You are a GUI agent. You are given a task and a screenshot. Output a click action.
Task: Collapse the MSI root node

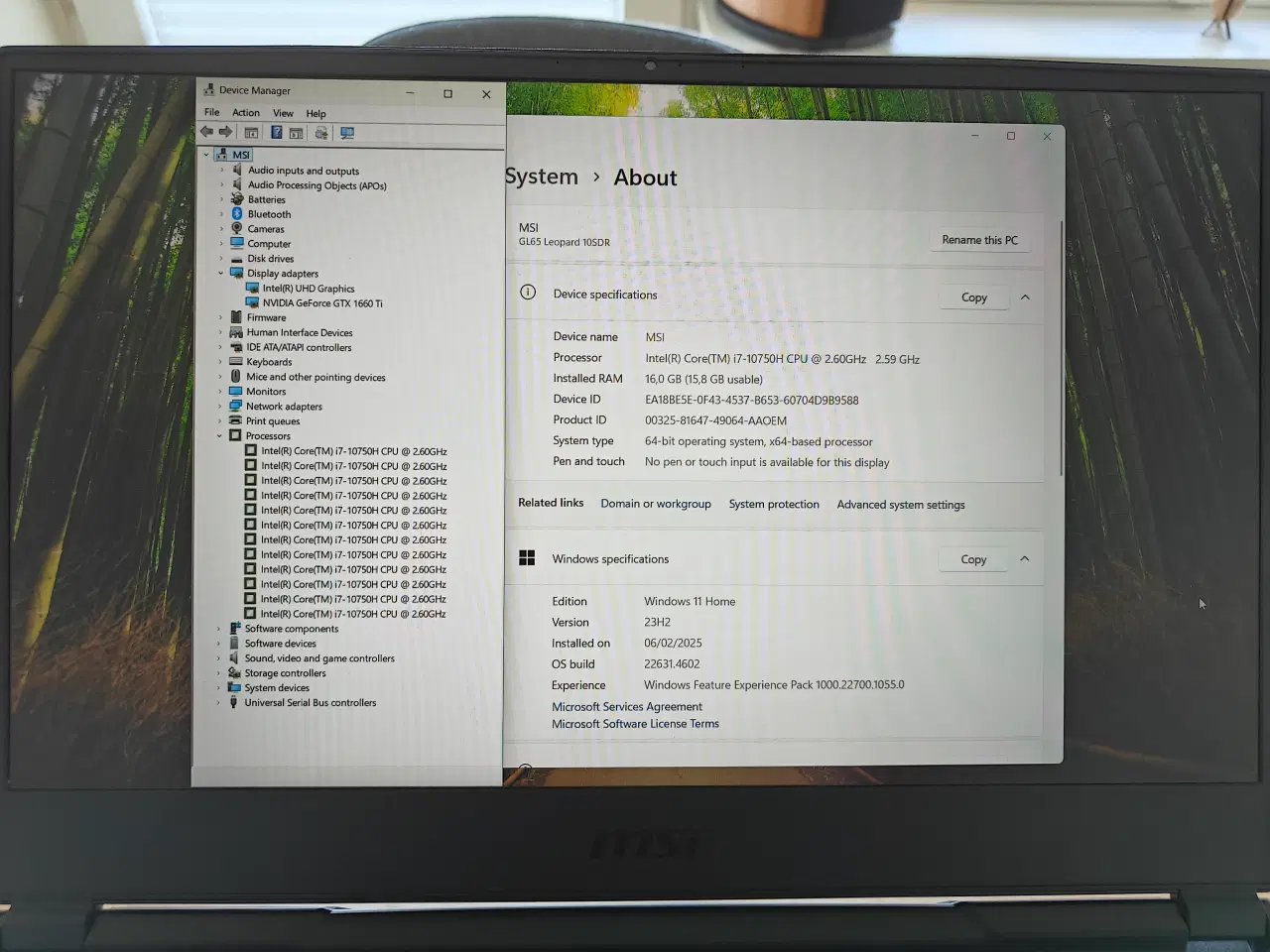[206, 155]
